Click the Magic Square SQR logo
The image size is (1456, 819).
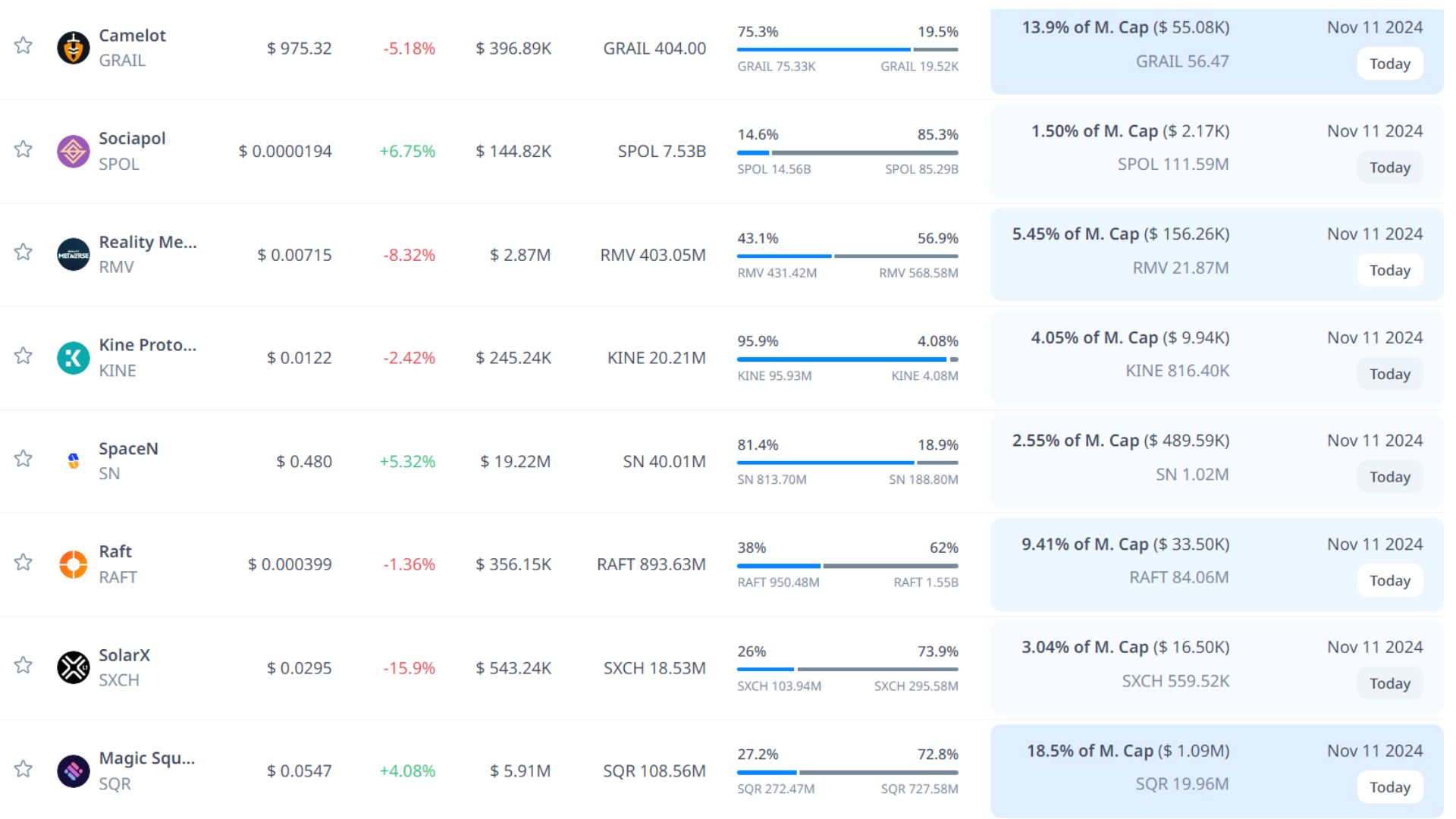click(x=74, y=771)
